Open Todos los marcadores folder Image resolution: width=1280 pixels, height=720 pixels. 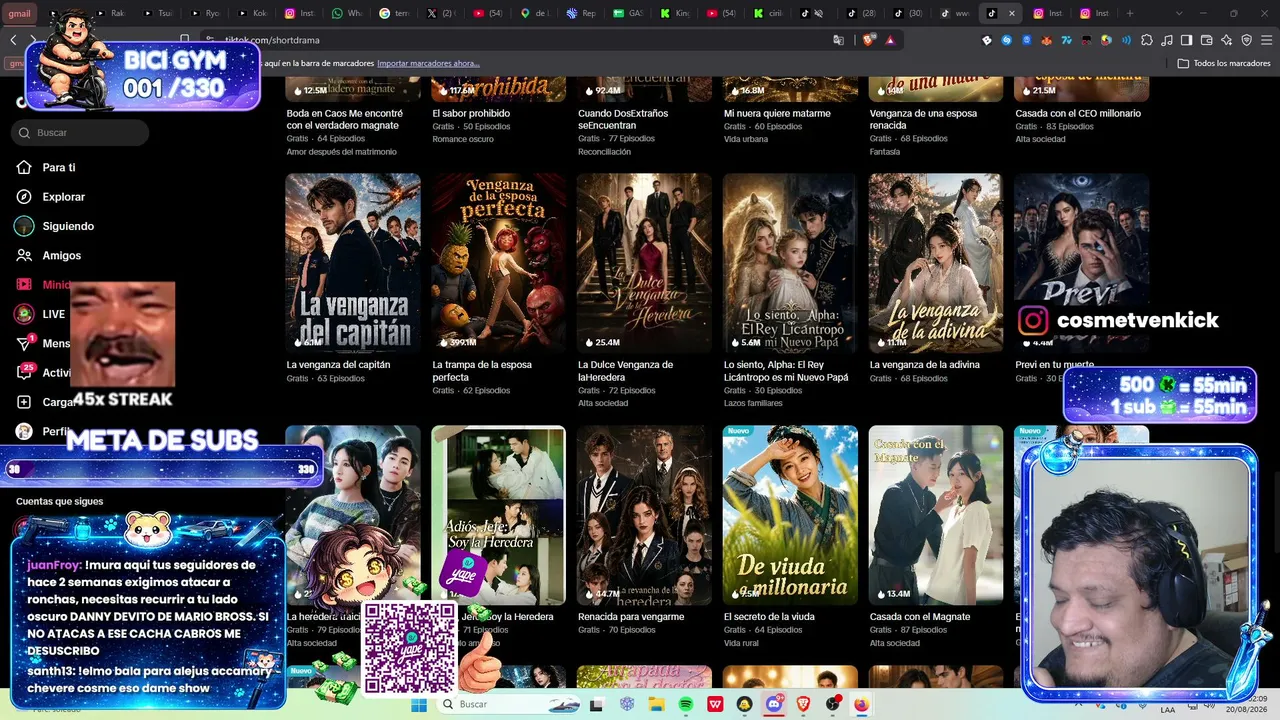coord(1224,63)
